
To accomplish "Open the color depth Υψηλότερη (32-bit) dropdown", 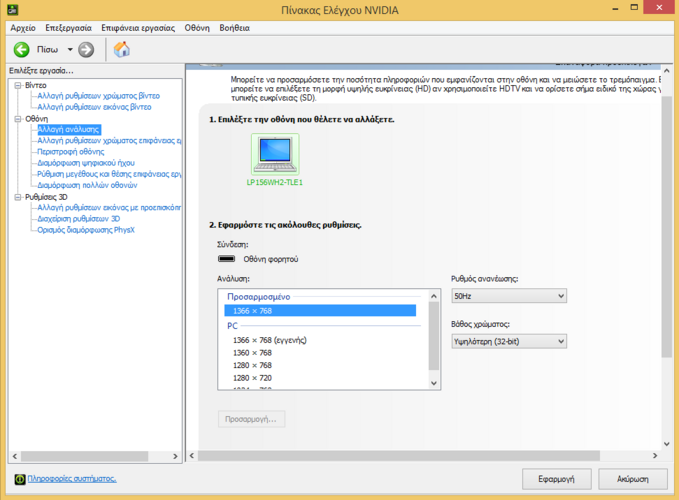I will coord(509,342).
